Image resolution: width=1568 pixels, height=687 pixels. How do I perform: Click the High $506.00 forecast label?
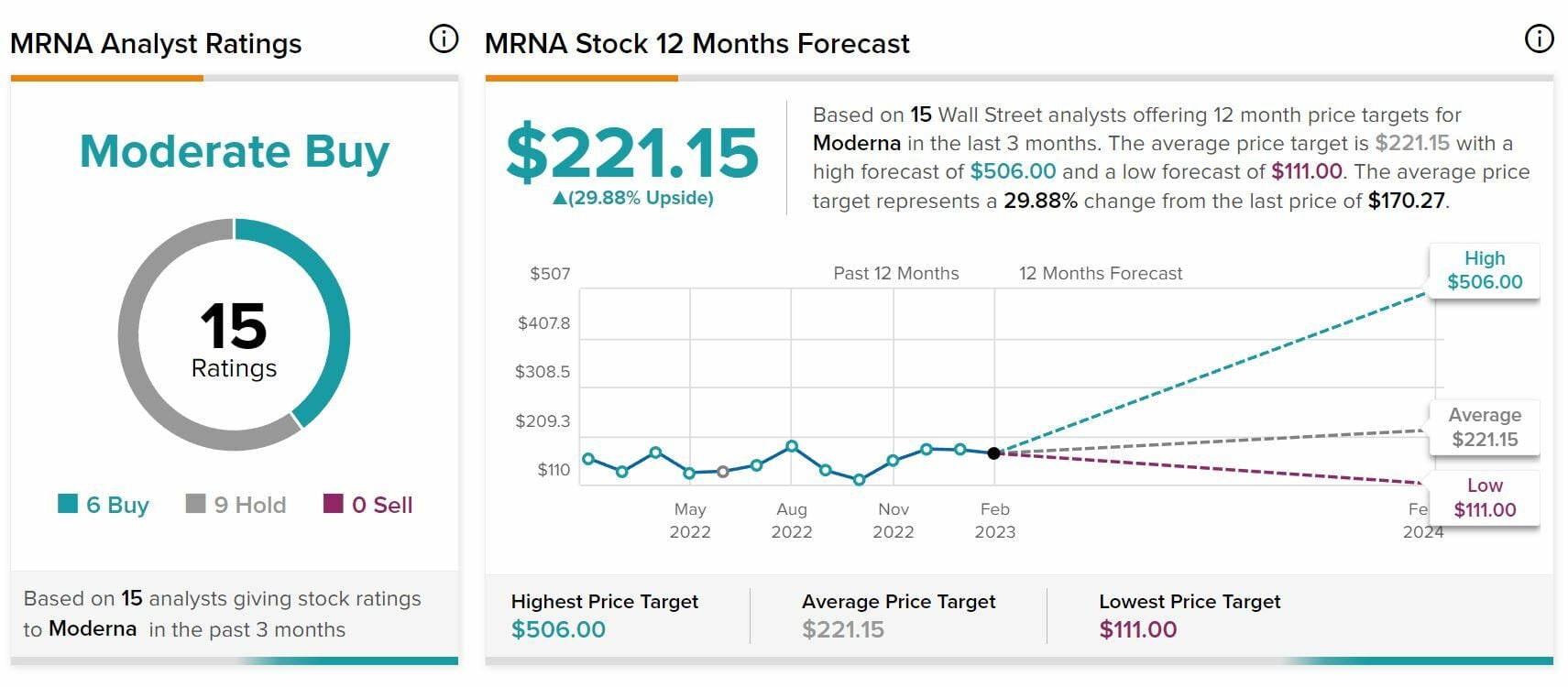coord(1484,270)
